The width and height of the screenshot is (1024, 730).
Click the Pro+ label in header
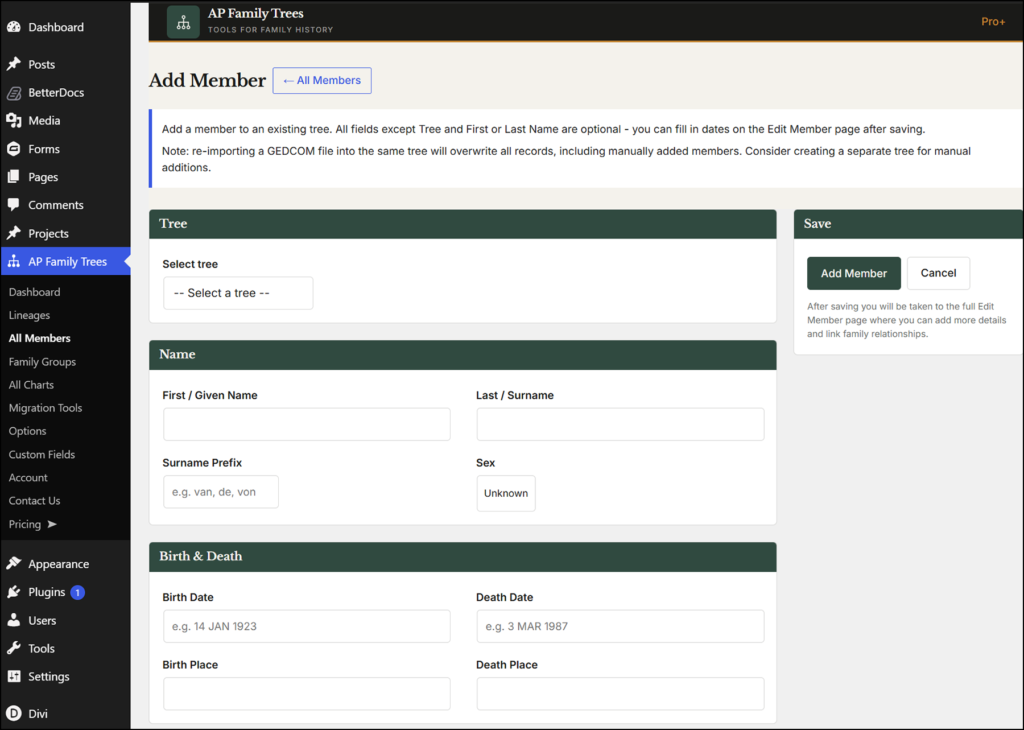point(993,22)
